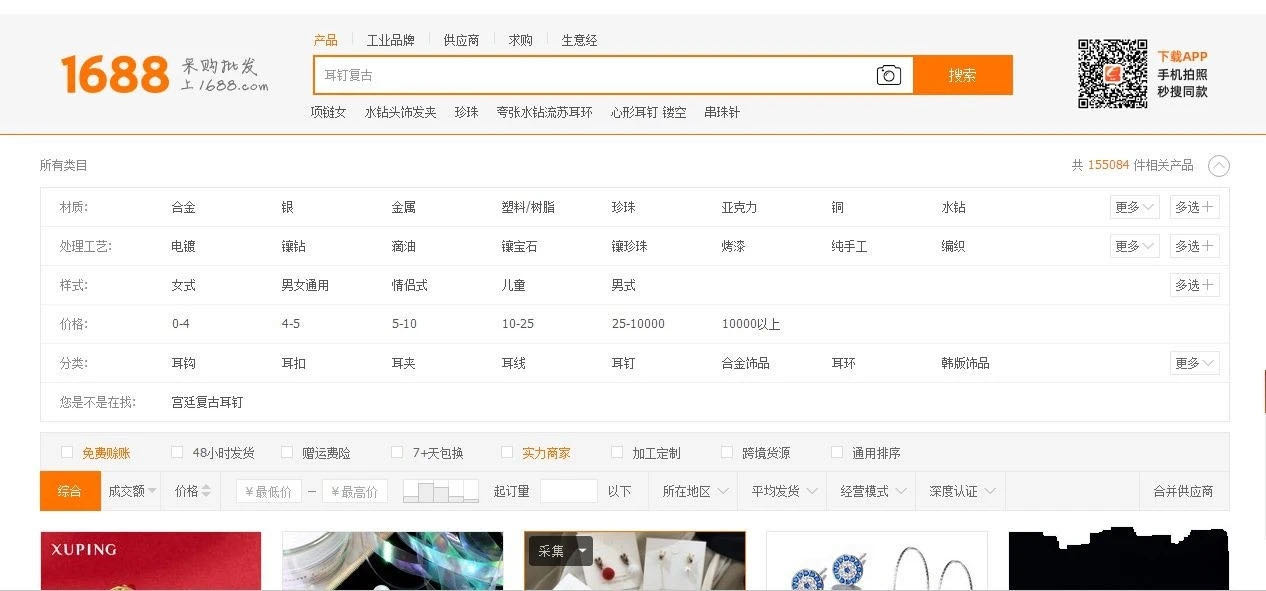The width and height of the screenshot is (1266, 591).
Task: Click 多选 in the 处理工艺 row
Action: point(1195,246)
